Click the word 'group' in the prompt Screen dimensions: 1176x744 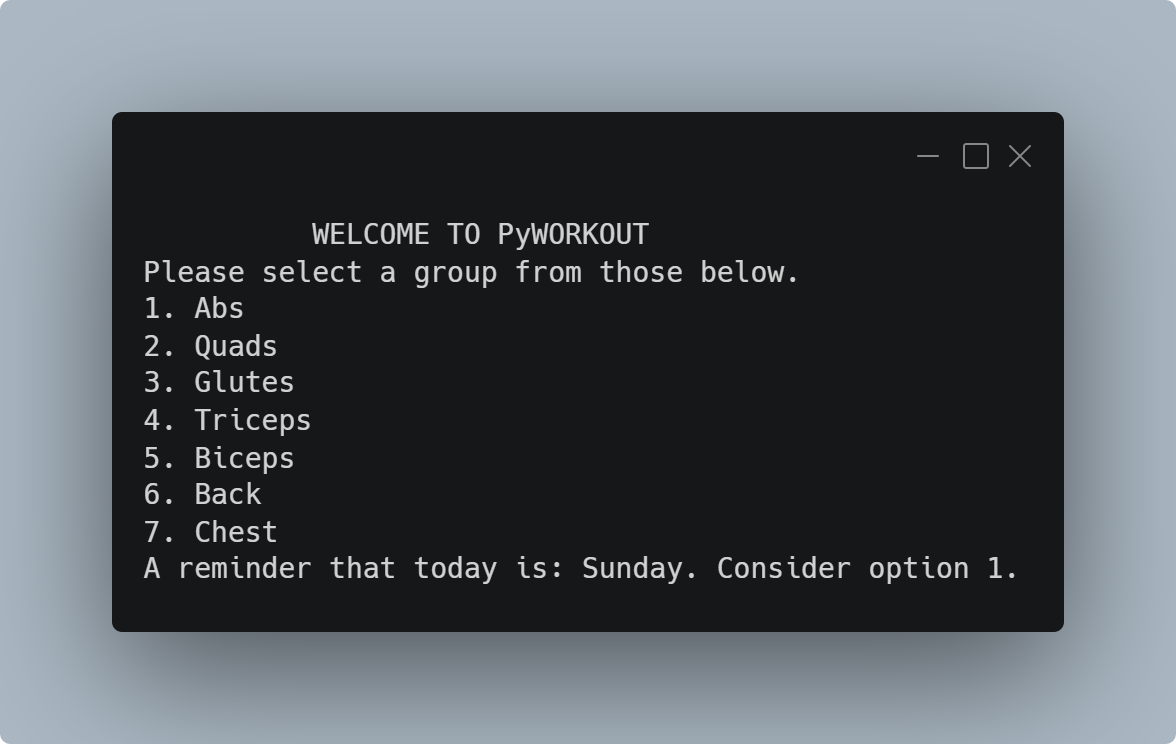click(454, 274)
